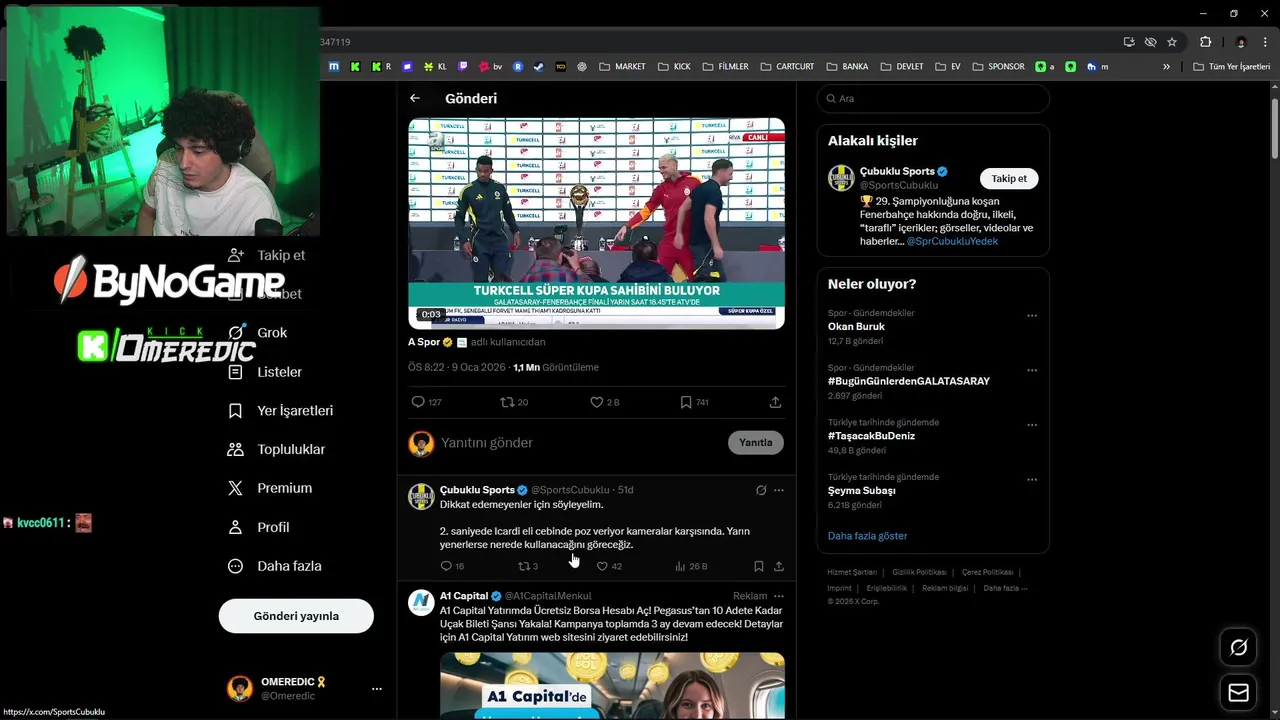Screen dimensions: 1280x720
Task: Share the Çubuklu Sports reply
Action: tap(778, 566)
